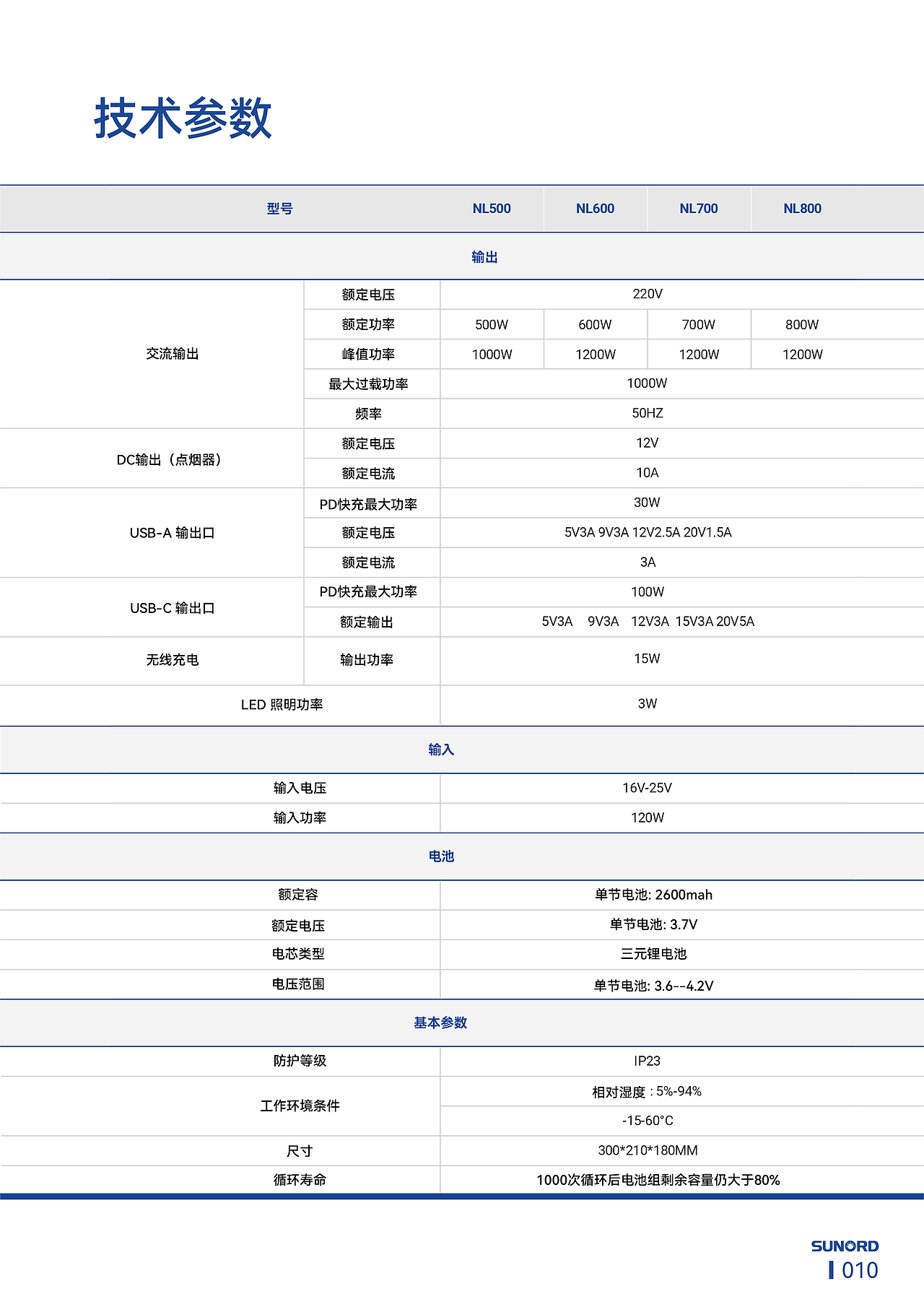Click the page number 010

(x=860, y=1270)
